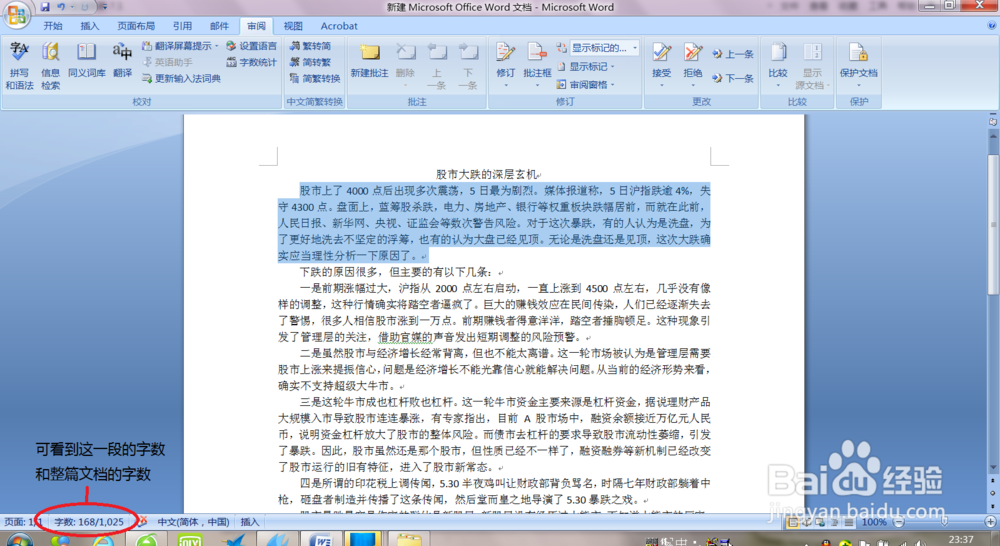The image size is (1000, 546).
Task: Toggle the 审阅窗格 reviewing pane
Action: [x=585, y=84]
